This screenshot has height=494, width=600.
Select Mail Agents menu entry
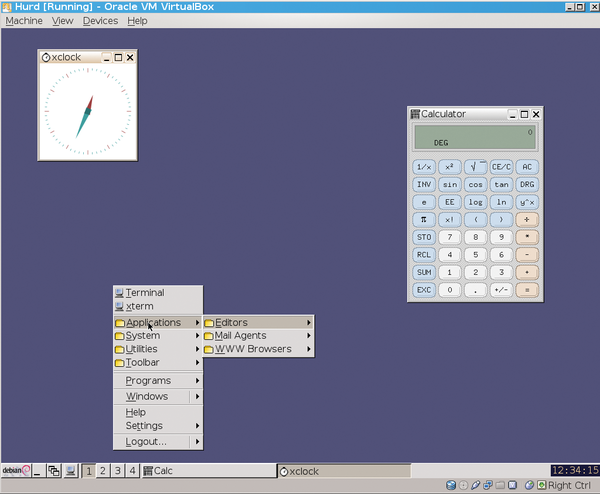pyautogui.click(x=259, y=336)
